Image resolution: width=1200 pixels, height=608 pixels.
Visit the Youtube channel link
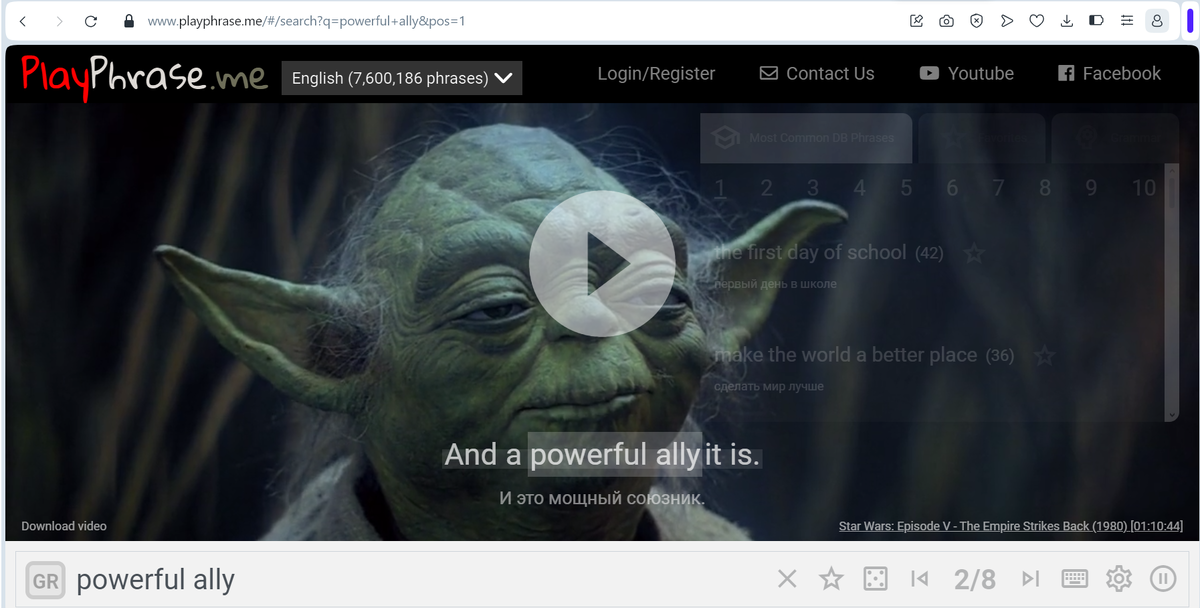(967, 73)
